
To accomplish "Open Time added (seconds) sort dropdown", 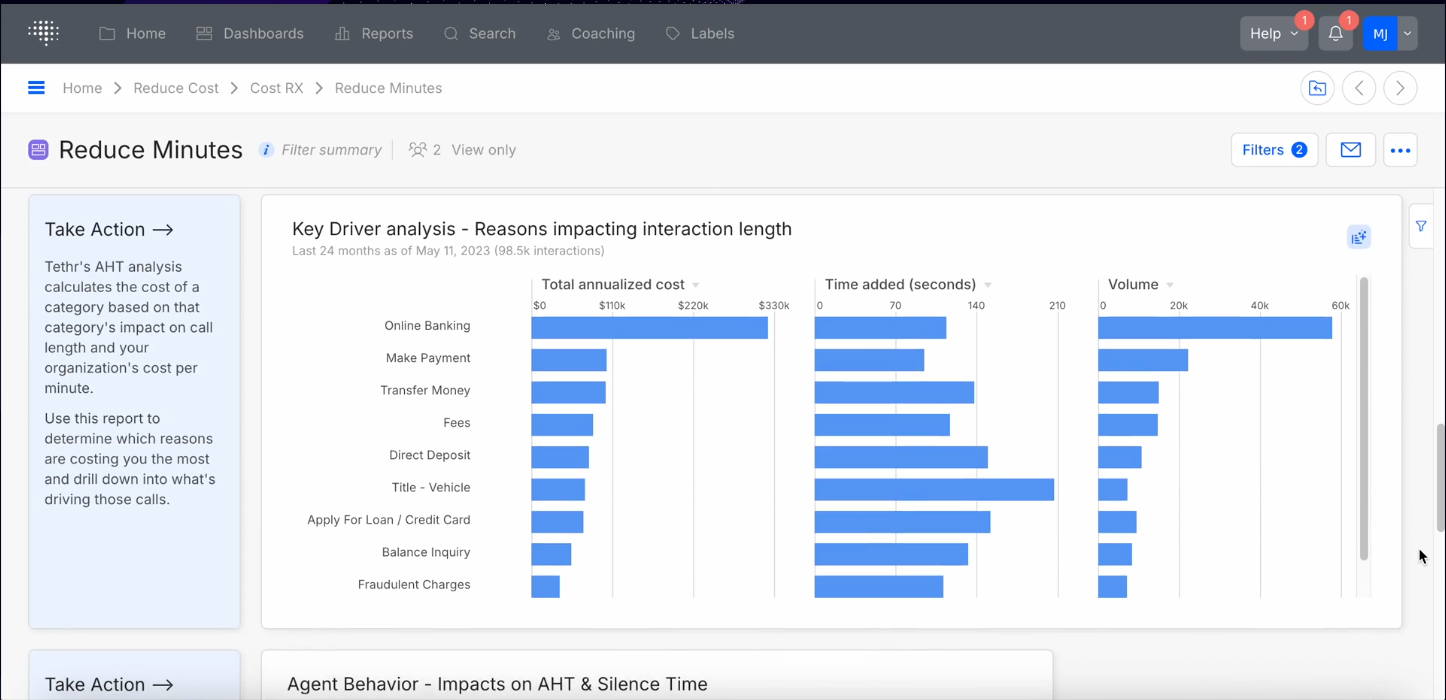I will tap(987, 285).
